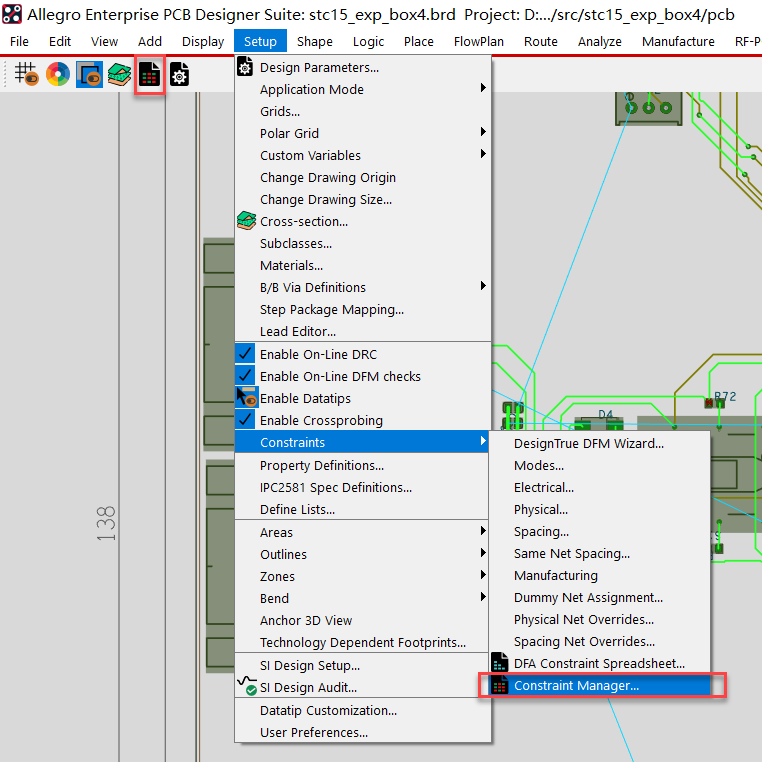The image size is (762, 762).
Task: Click the shadow mode toggle toolbar icon
Action: (89, 74)
